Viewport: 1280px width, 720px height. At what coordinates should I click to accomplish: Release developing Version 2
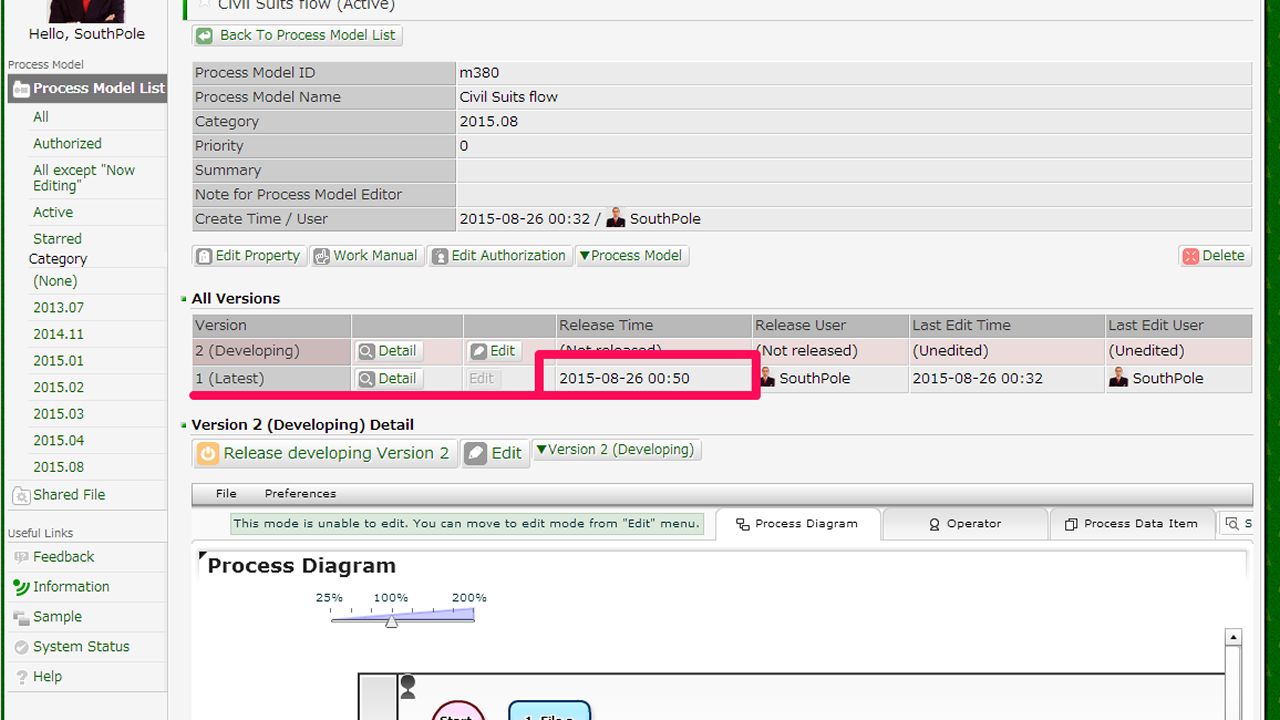[x=324, y=453]
